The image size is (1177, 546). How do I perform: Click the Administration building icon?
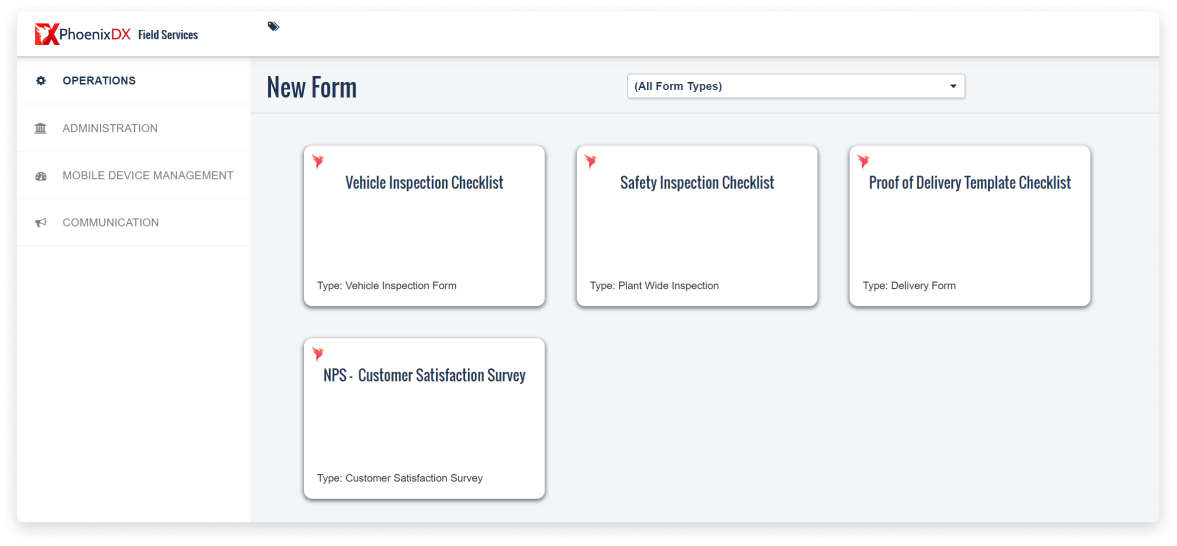41,129
